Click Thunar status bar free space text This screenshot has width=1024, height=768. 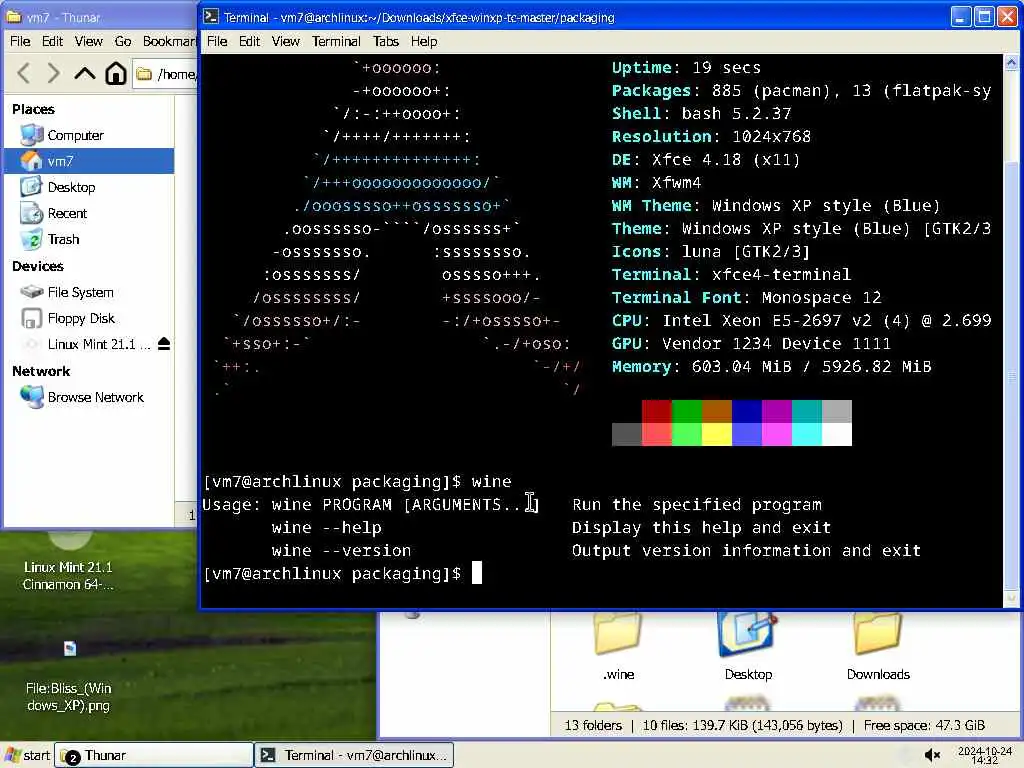(x=923, y=725)
